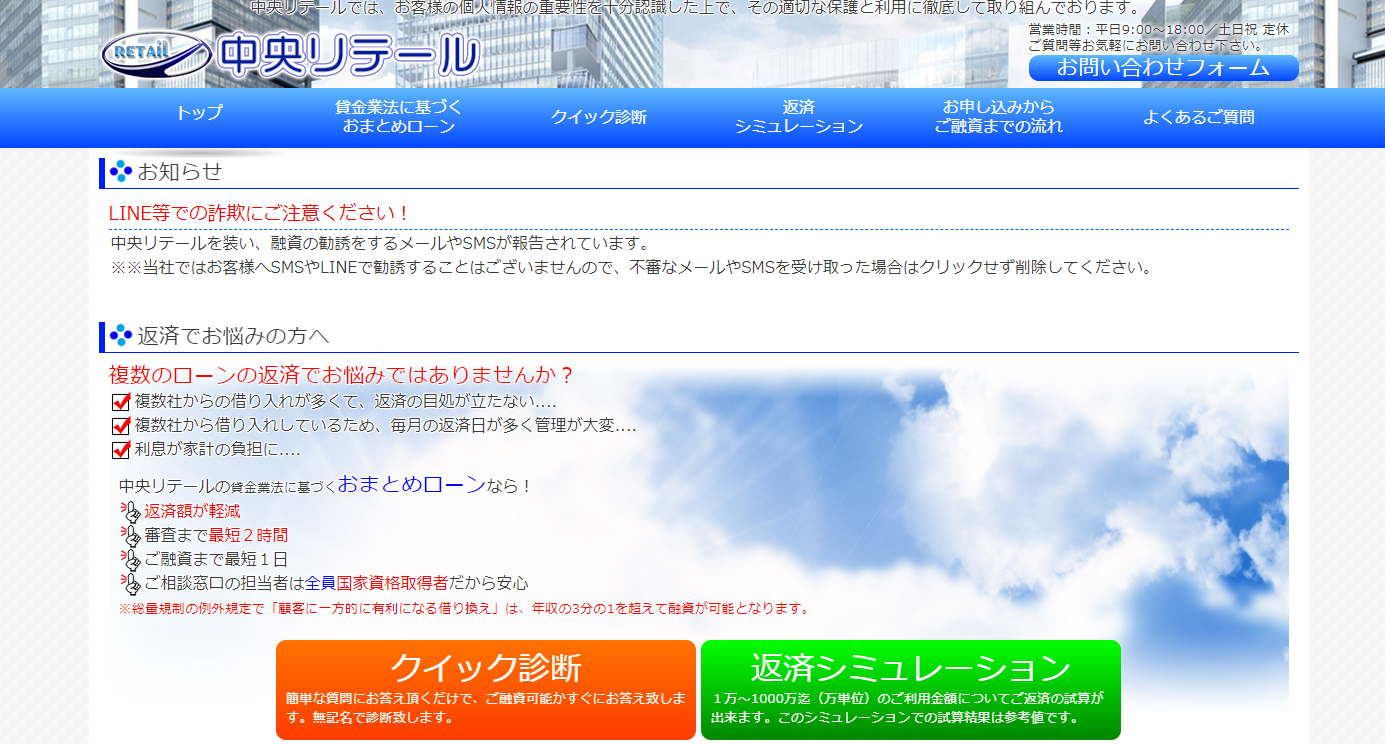
Task: Click the 全員国家資格取得者 text
Action: coord(376,583)
